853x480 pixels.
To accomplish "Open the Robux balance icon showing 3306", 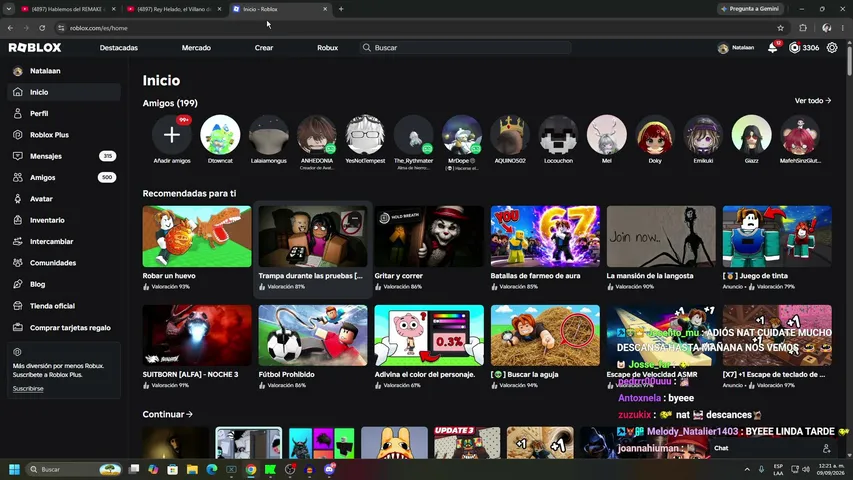I will click(x=795, y=48).
